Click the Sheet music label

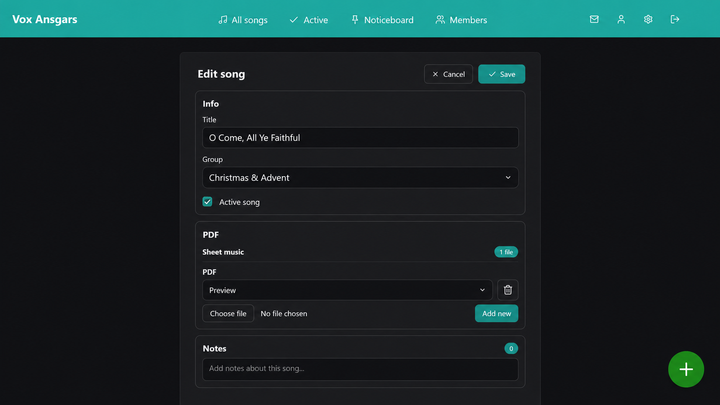pyautogui.click(x=223, y=252)
